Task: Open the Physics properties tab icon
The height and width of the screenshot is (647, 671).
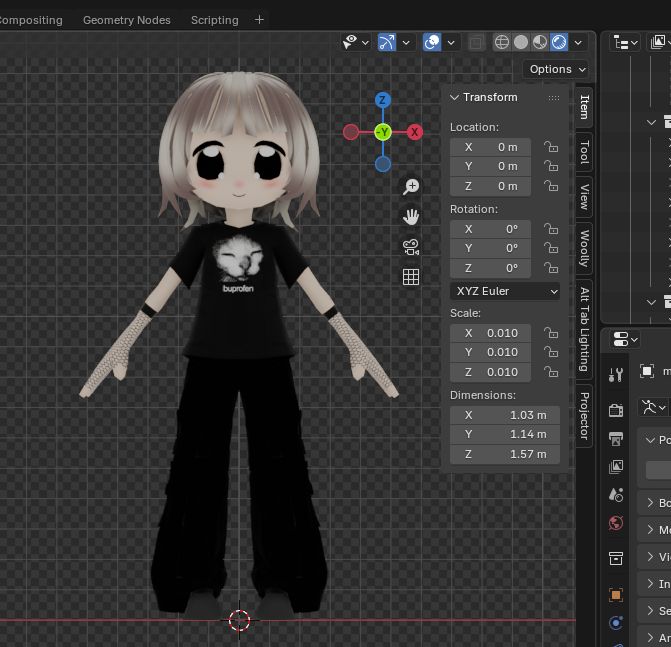Action: coord(616,623)
